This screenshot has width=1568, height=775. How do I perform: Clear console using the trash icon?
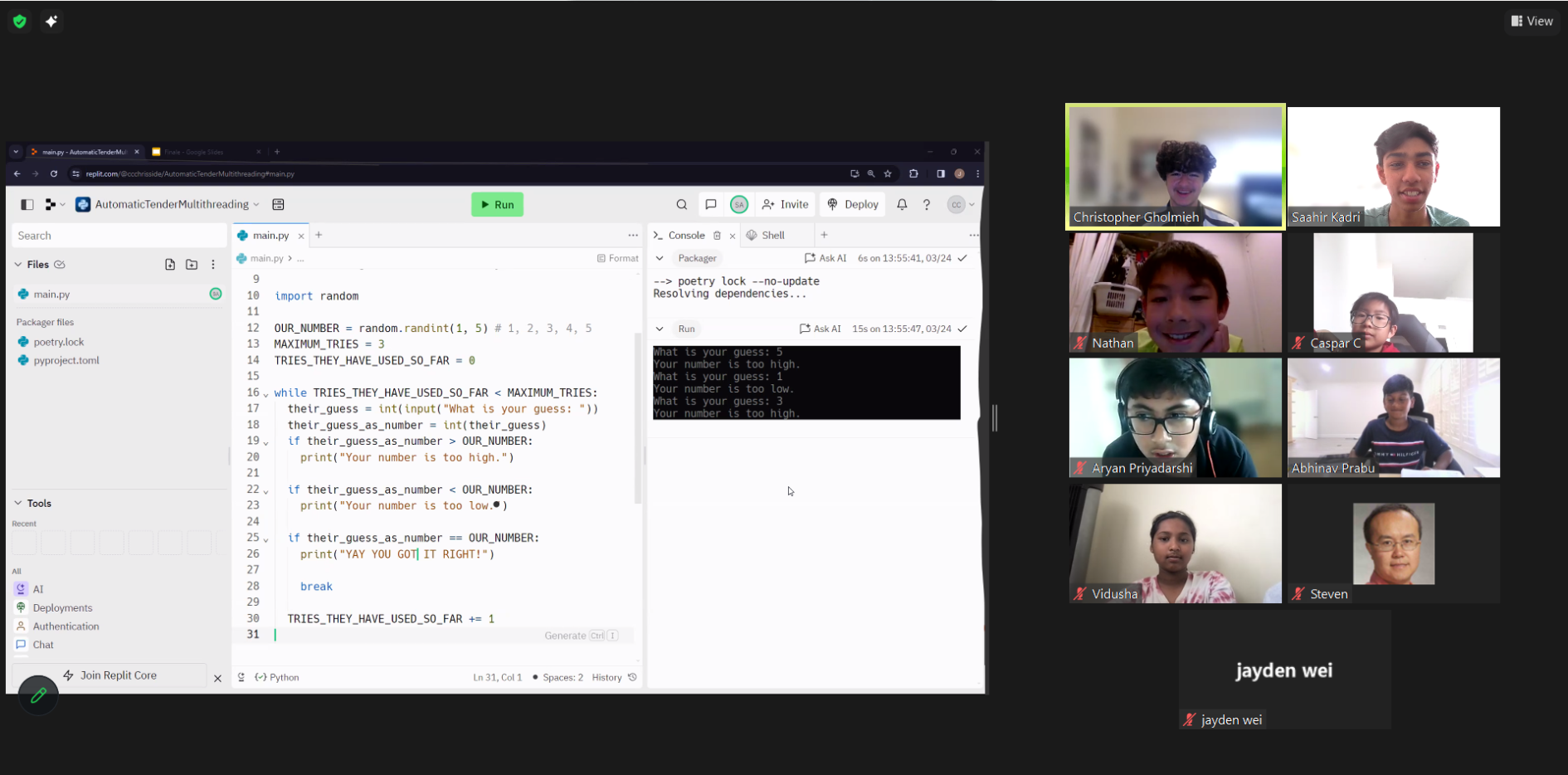(717, 236)
